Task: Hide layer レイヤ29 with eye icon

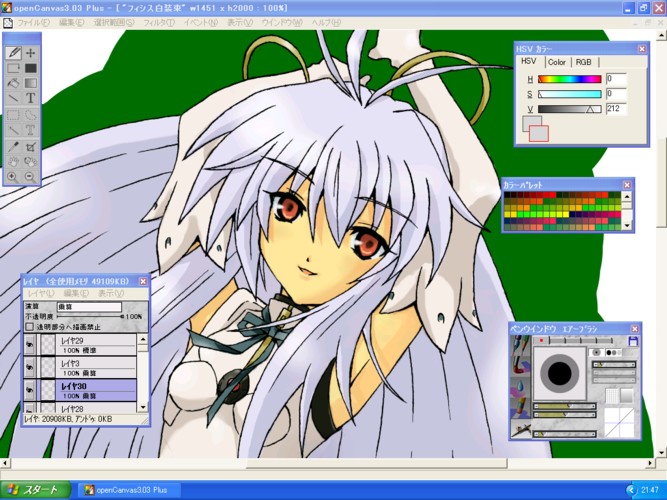Action: (x=29, y=345)
